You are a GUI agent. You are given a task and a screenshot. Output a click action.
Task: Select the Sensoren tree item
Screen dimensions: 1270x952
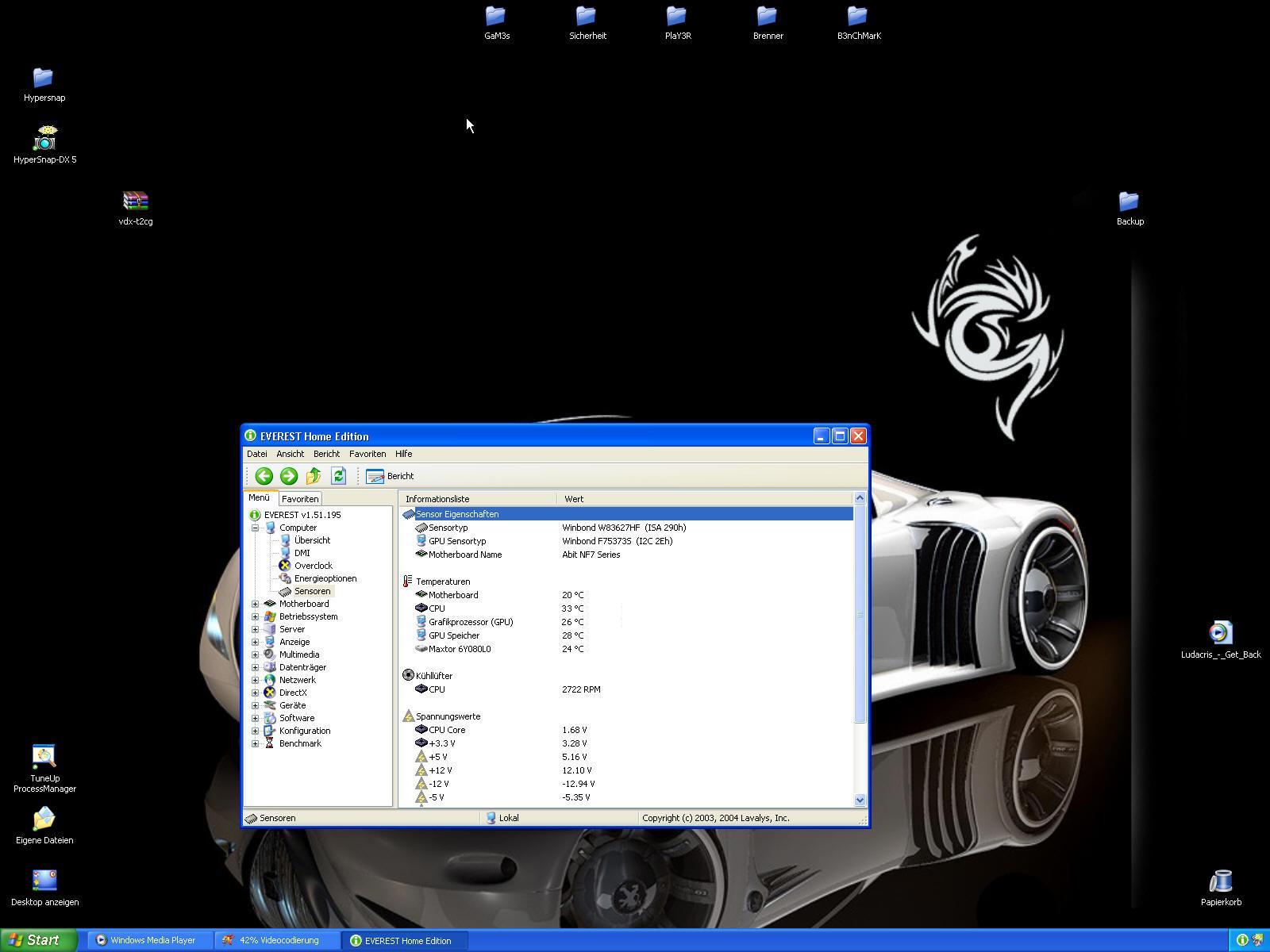pos(312,591)
